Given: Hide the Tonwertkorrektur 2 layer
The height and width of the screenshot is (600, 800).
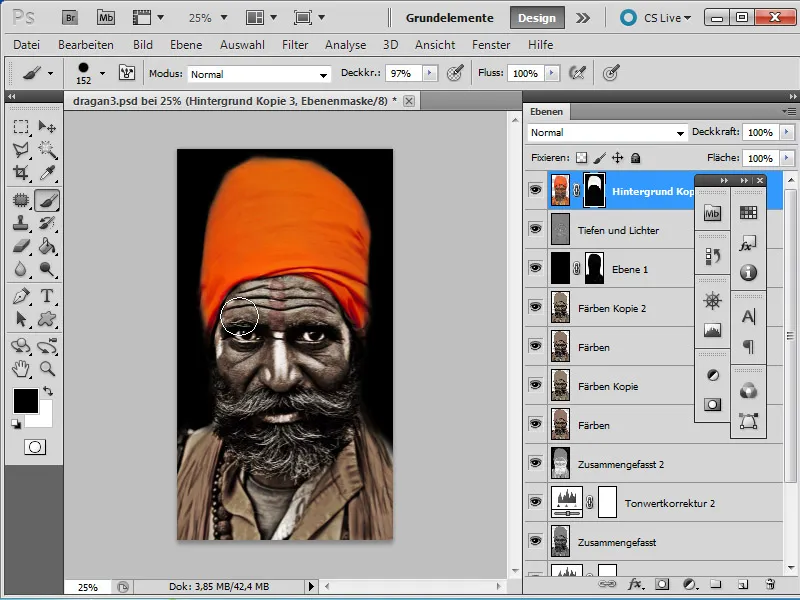Looking at the screenshot, I should (535, 502).
